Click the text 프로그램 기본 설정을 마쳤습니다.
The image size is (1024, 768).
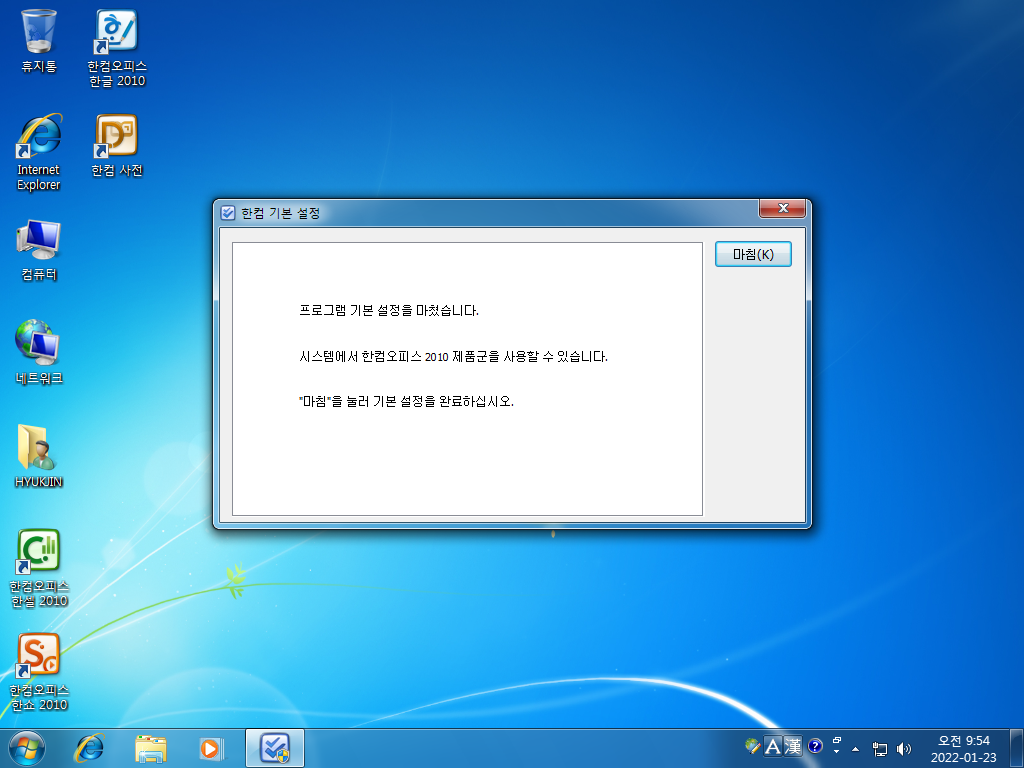(389, 311)
